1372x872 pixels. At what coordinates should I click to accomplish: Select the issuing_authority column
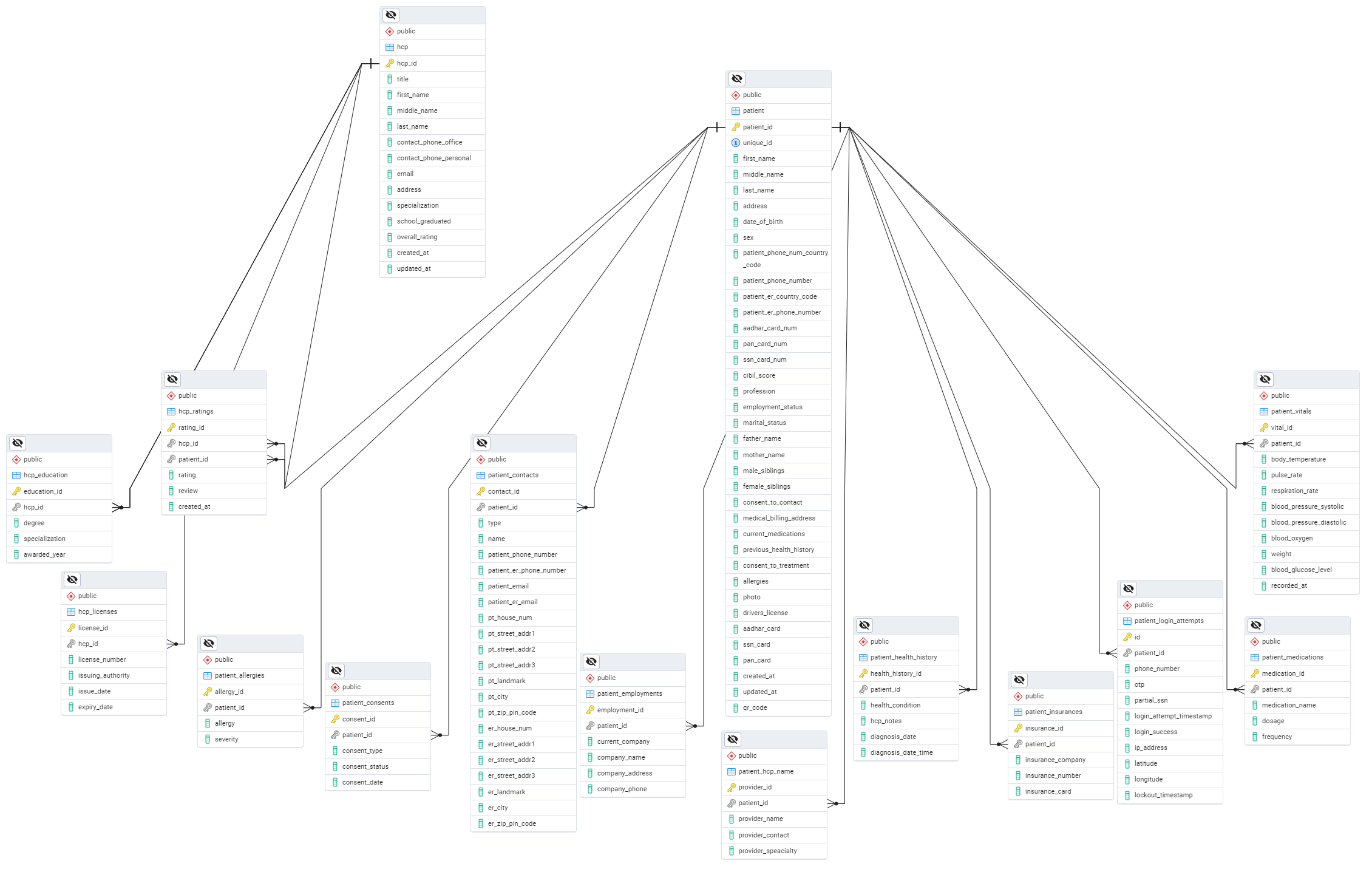point(114,676)
